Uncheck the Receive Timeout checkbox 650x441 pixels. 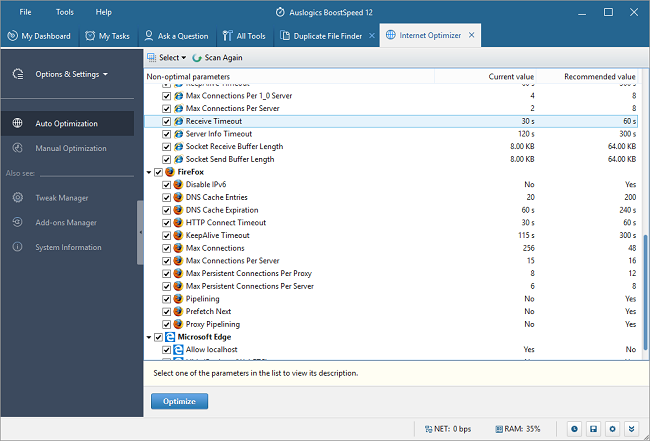coord(167,121)
